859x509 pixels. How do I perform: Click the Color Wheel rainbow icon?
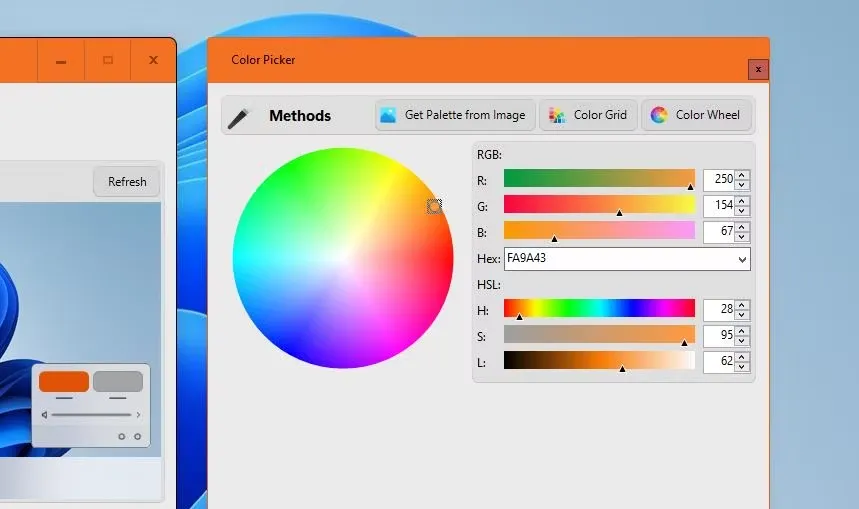(x=658, y=115)
